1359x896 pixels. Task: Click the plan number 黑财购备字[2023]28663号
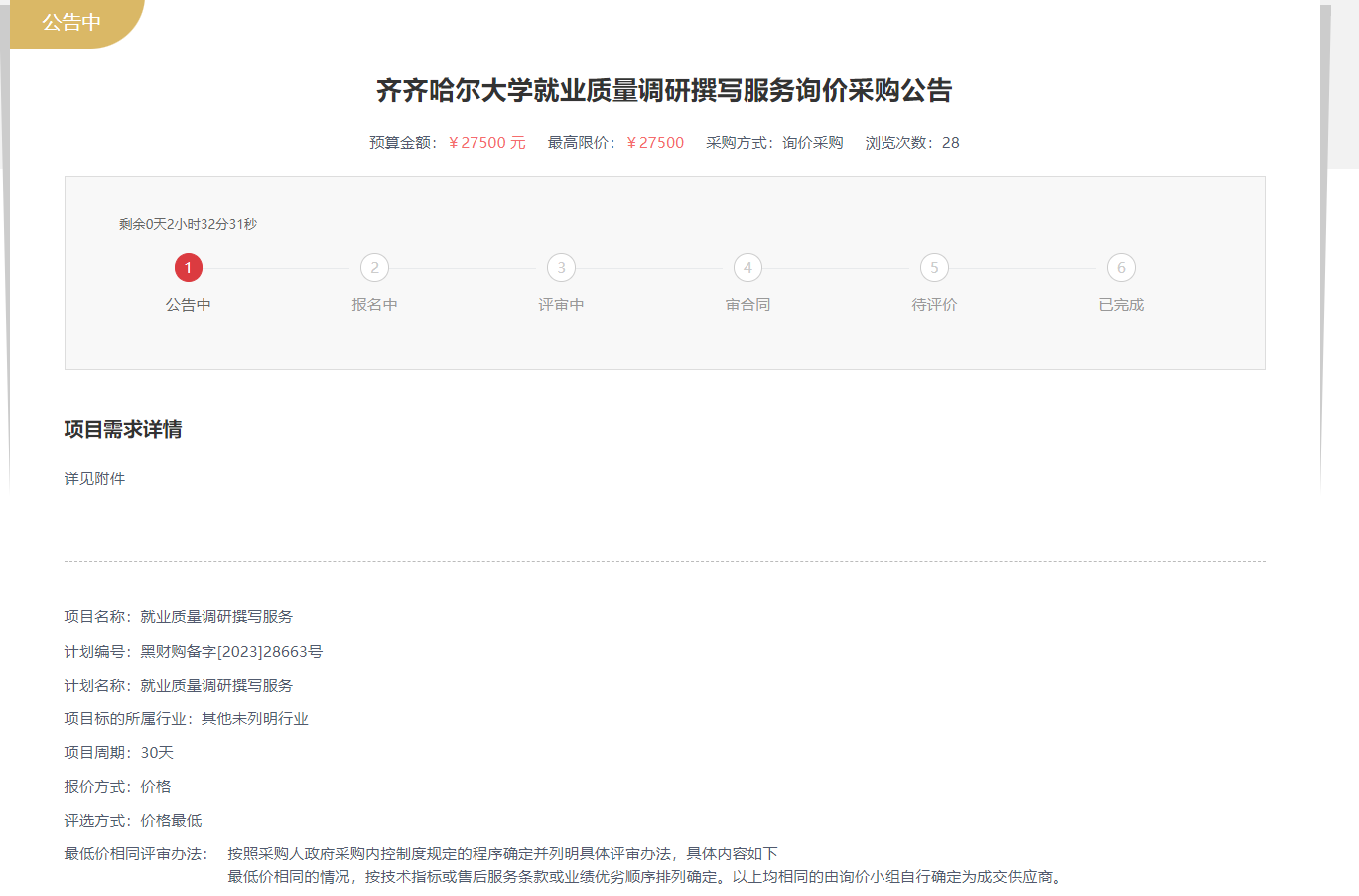tap(230, 652)
